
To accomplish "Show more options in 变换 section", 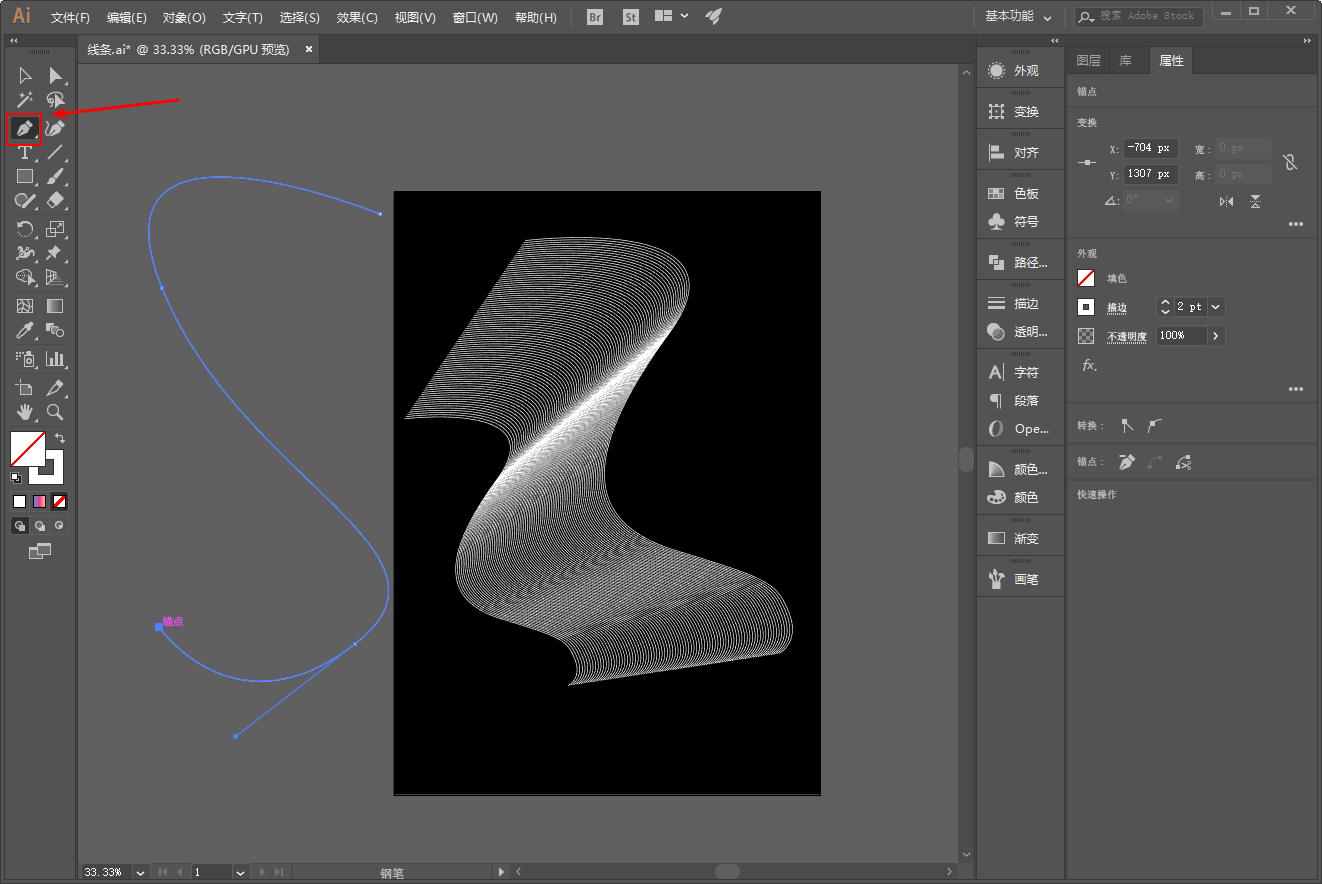I will pos(1296,225).
